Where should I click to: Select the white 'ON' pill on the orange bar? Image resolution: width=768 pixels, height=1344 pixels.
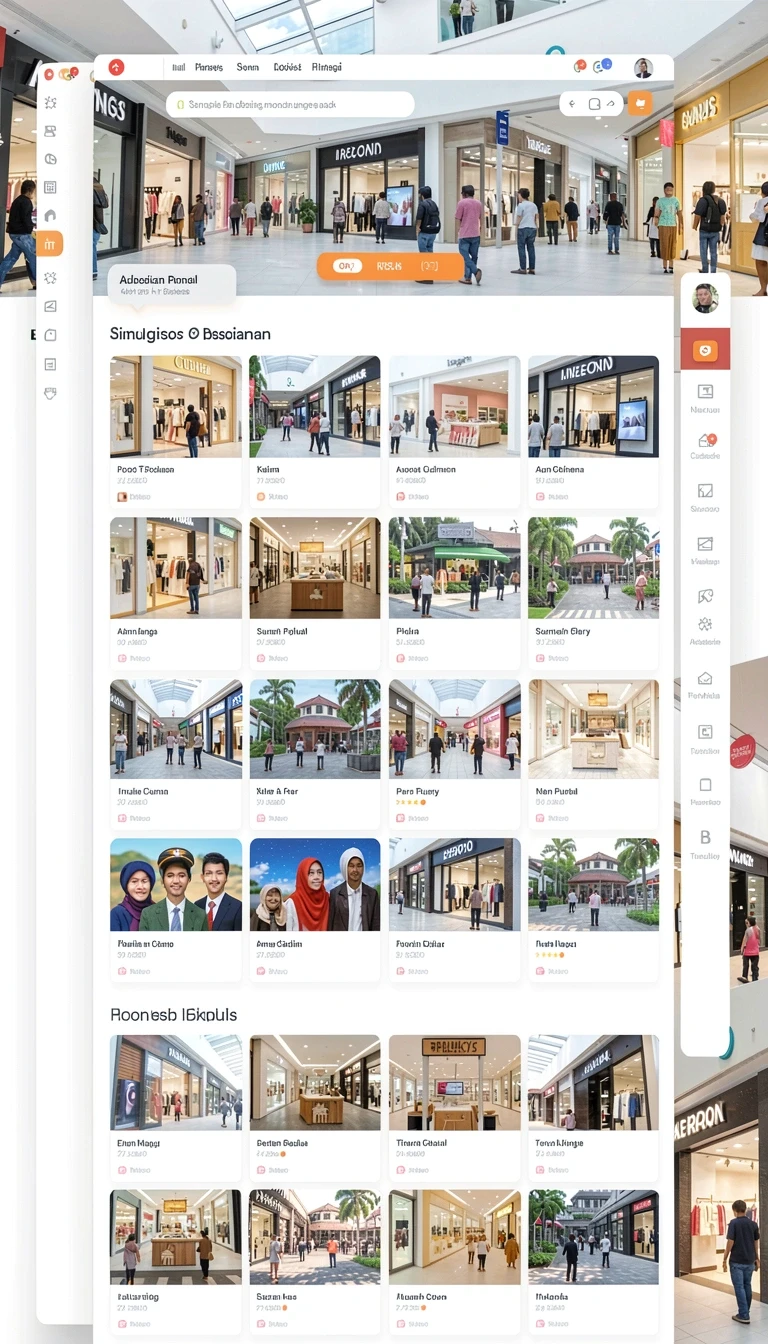[345, 266]
